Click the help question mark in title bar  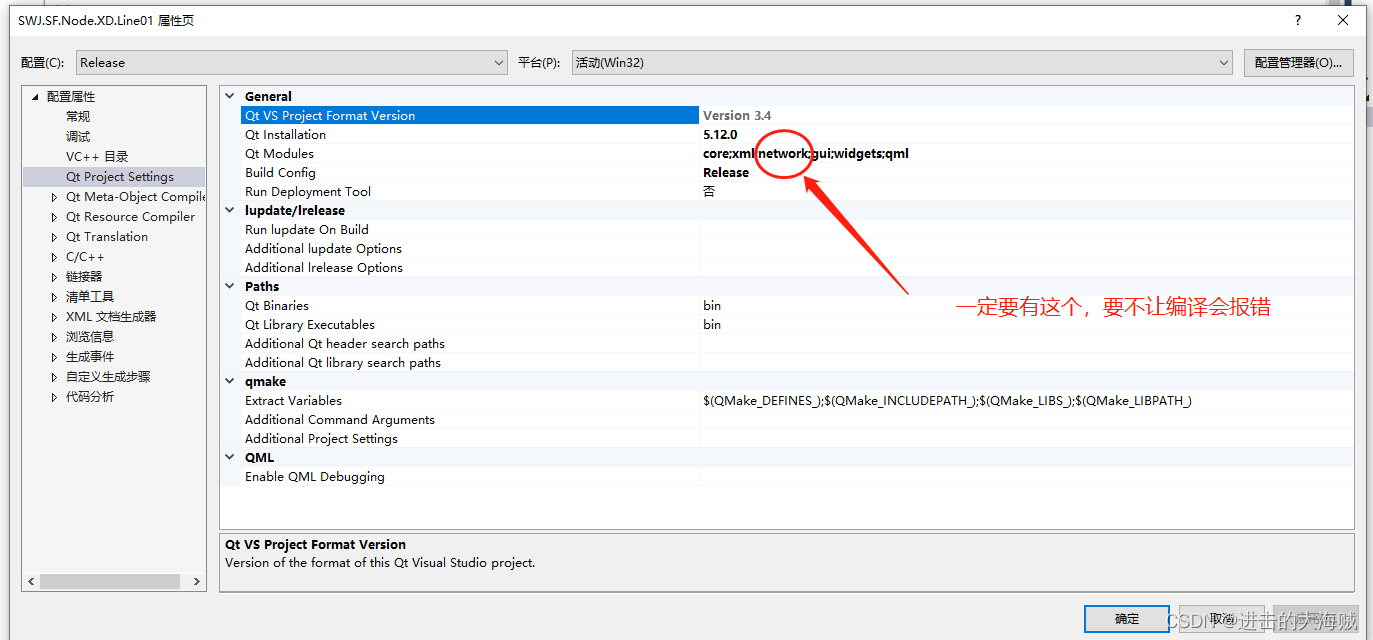(x=1298, y=20)
